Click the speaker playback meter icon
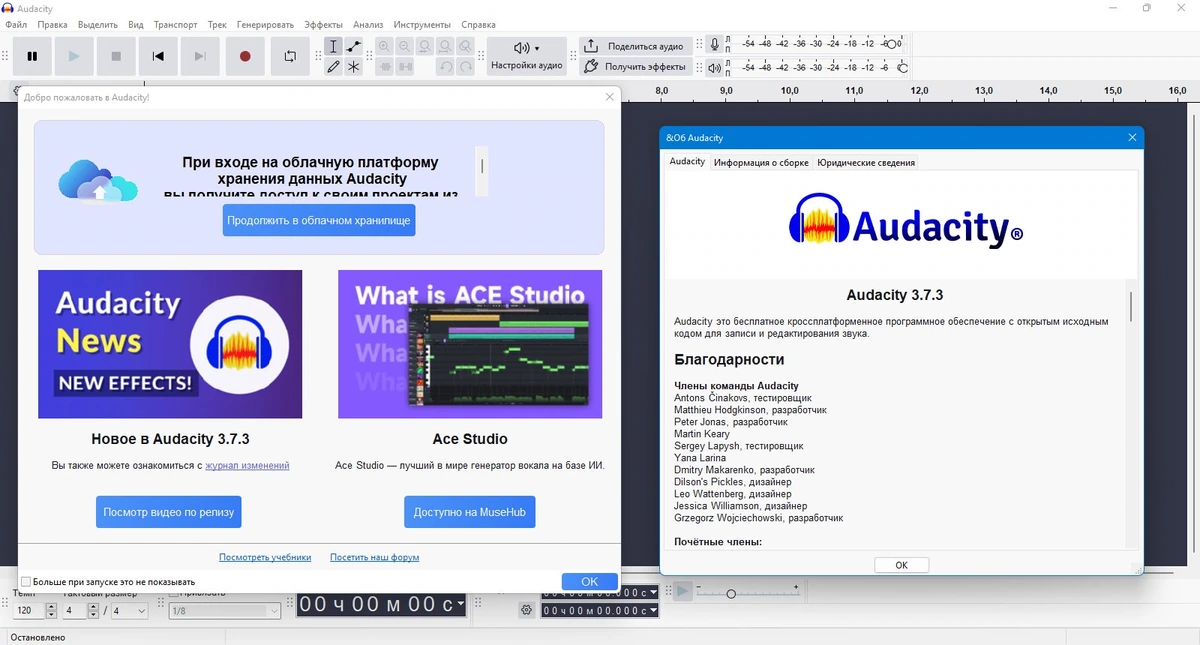This screenshot has height=645, width=1200. click(714, 68)
